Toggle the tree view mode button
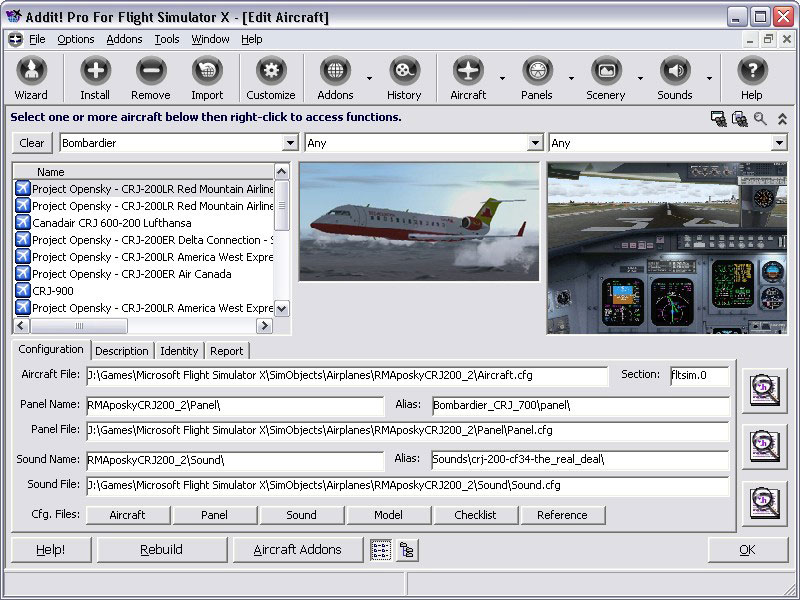800x600 pixels. point(407,550)
